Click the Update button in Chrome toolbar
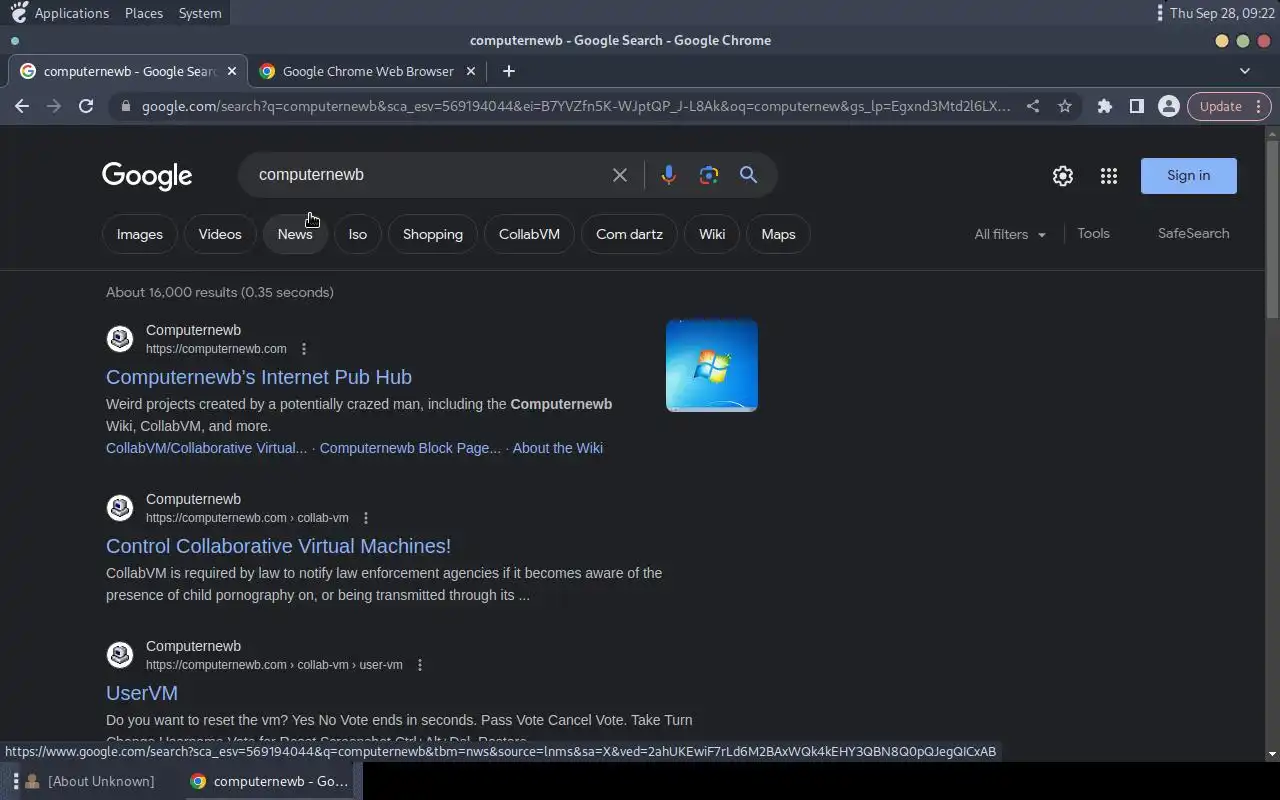This screenshot has width=1280, height=800. point(1220,106)
